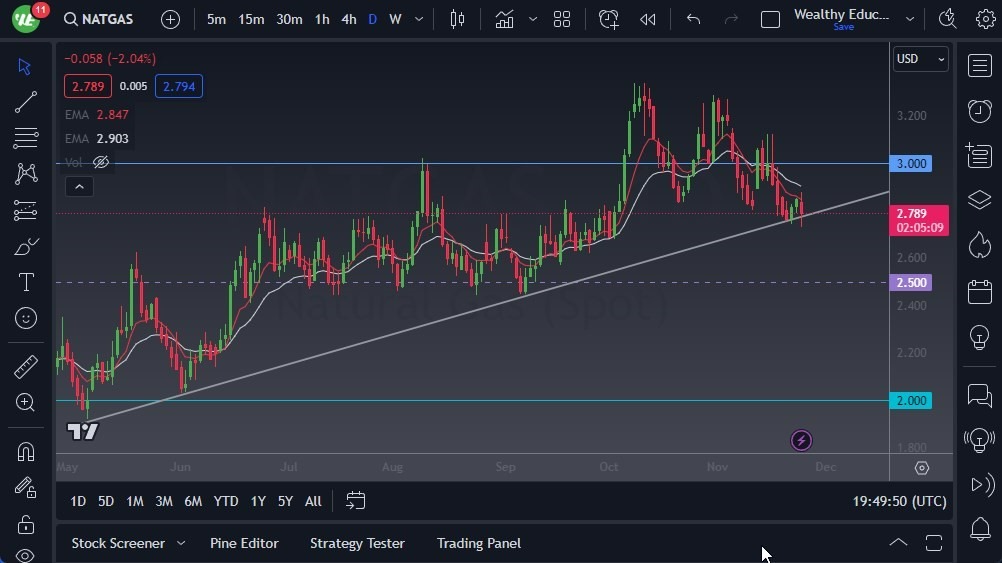Open the USD currency dropdown
Viewport: 1002px width, 563px height.
click(x=920, y=59)
